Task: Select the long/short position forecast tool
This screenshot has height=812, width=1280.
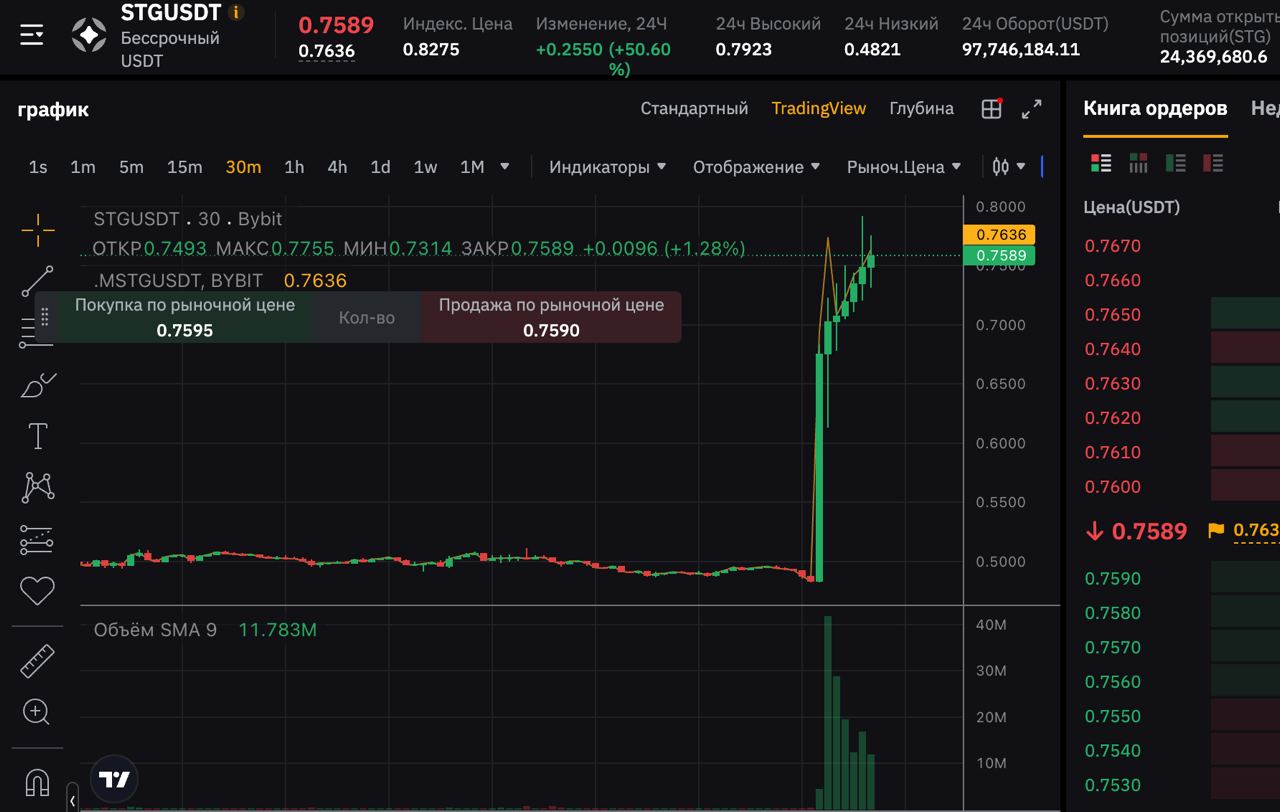Action: tap(38, 540)
